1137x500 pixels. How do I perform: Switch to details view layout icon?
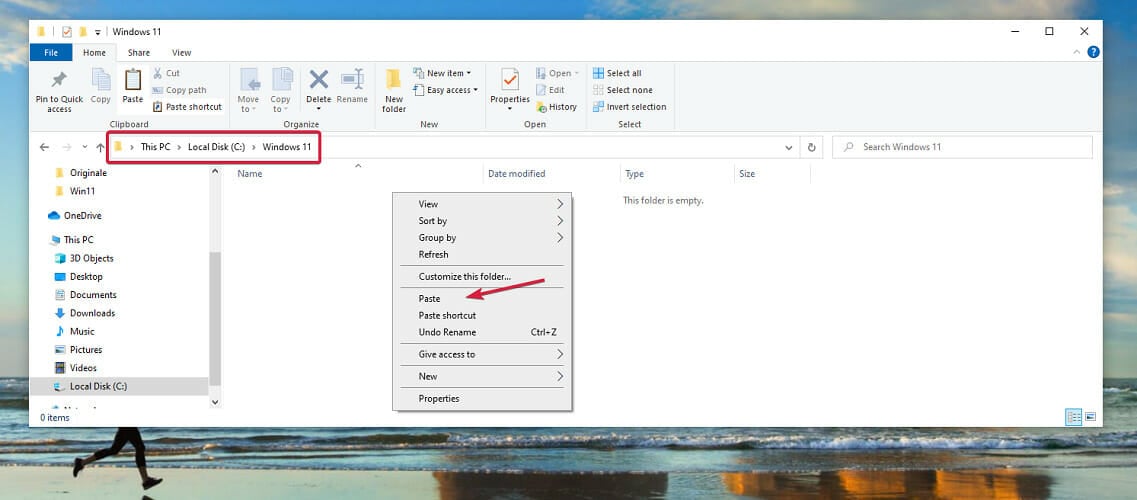pyautogui.click(x=1073, y=417)
